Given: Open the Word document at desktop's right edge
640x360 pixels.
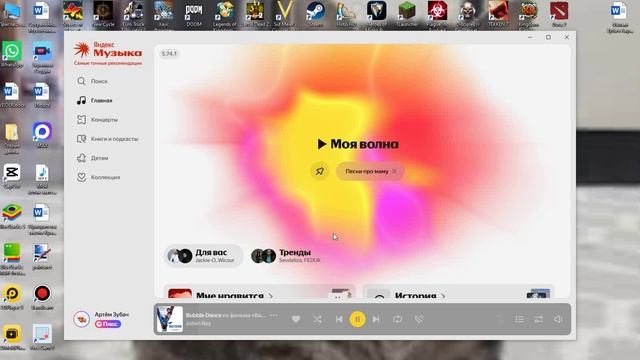Looking at the screenshot, I should [619, 16].
